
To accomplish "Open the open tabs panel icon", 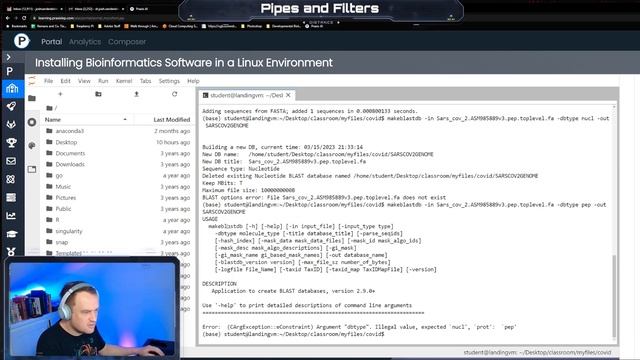I will click(32, 169).
